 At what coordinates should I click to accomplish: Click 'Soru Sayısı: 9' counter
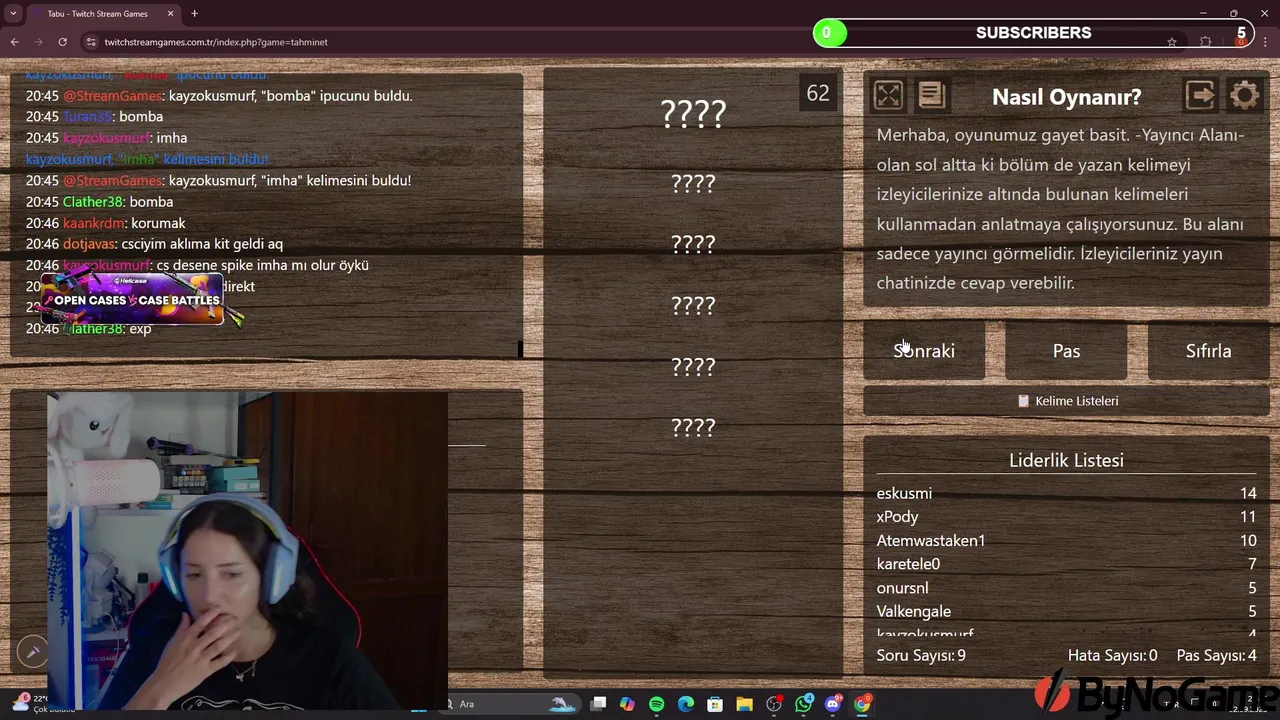point(921,656)
